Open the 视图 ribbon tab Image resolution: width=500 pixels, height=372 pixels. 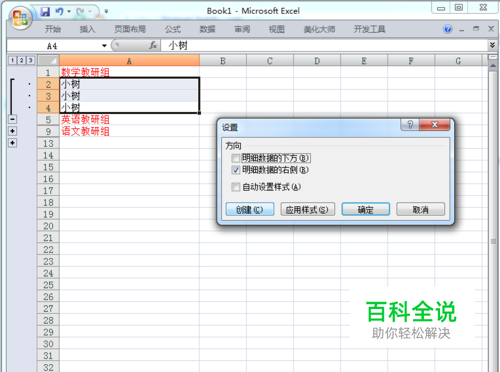point(277,29)
